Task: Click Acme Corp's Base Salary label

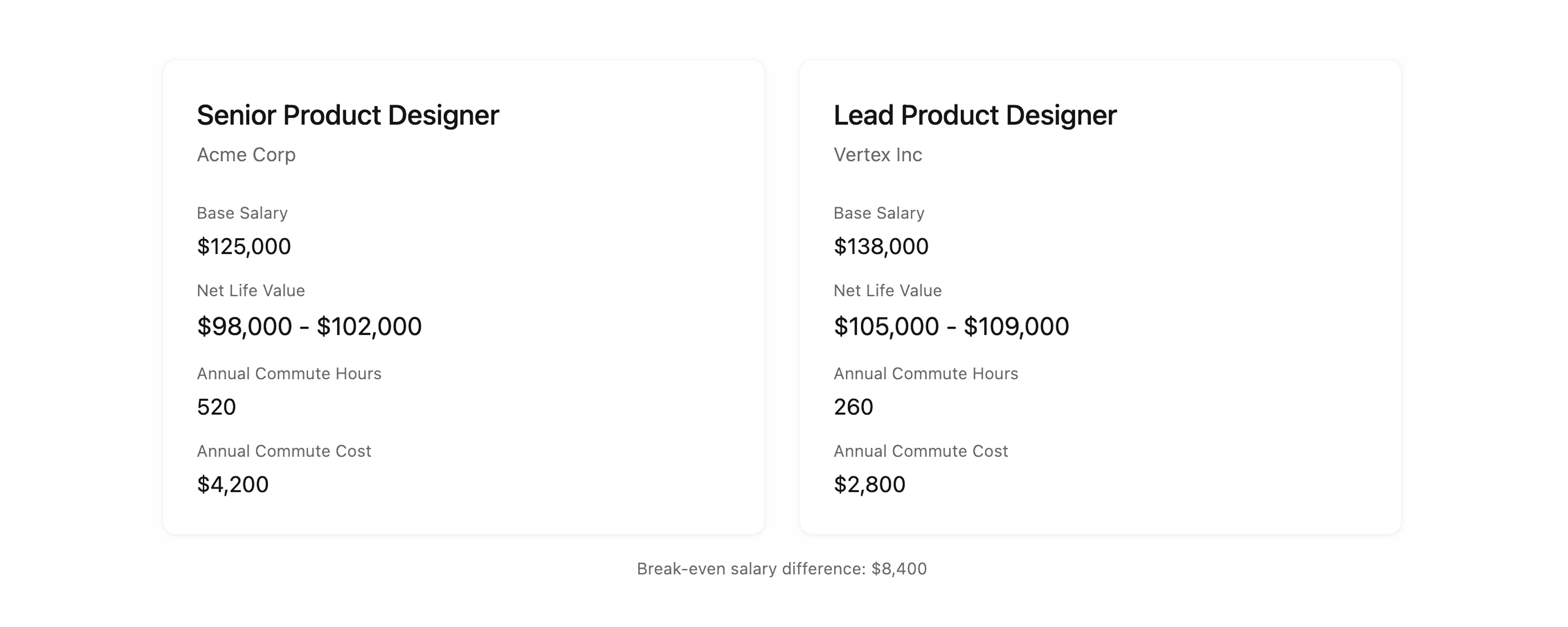Action: (x=241, y=213)
